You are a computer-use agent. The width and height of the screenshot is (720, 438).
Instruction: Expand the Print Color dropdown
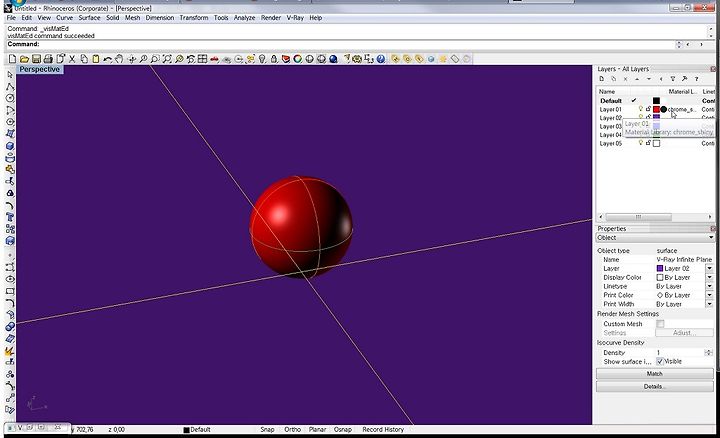tap(709, 295)
